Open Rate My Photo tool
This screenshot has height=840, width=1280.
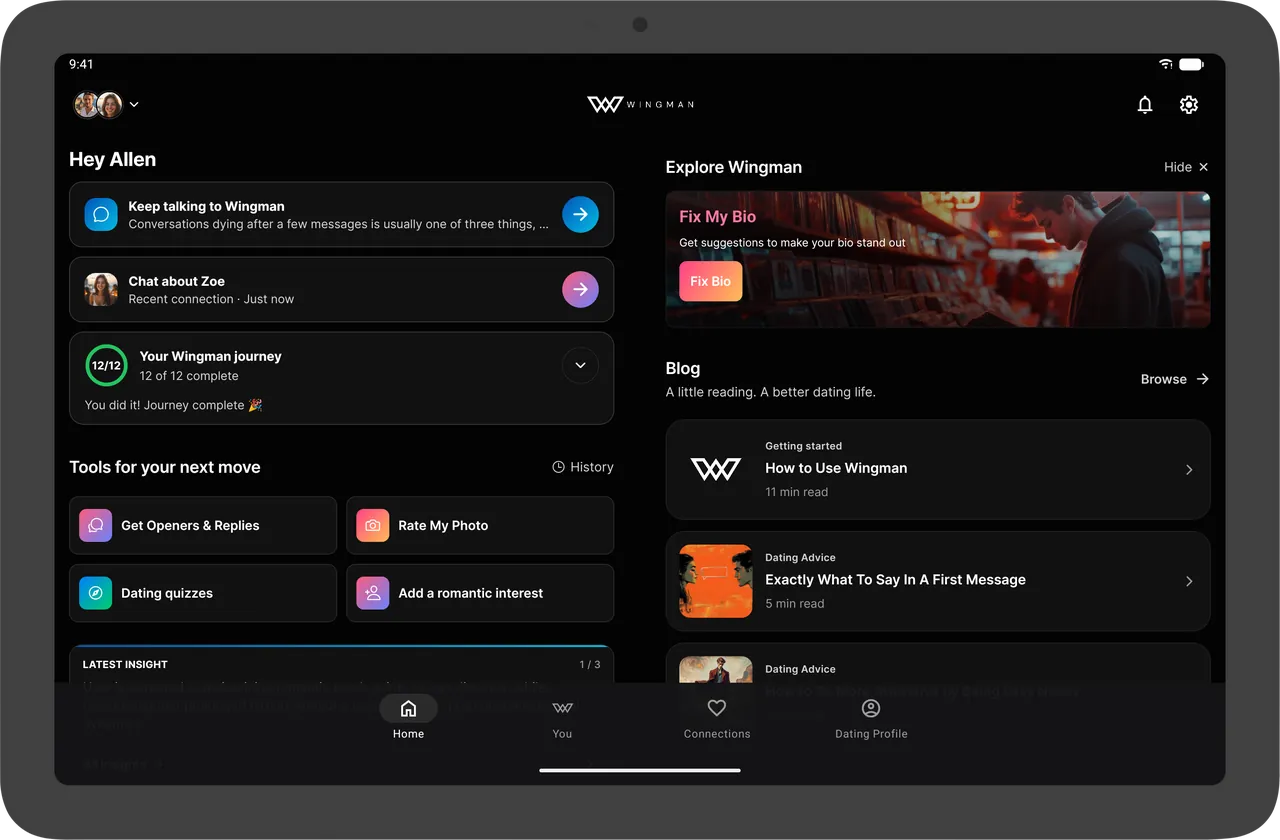tap(480, 525)
